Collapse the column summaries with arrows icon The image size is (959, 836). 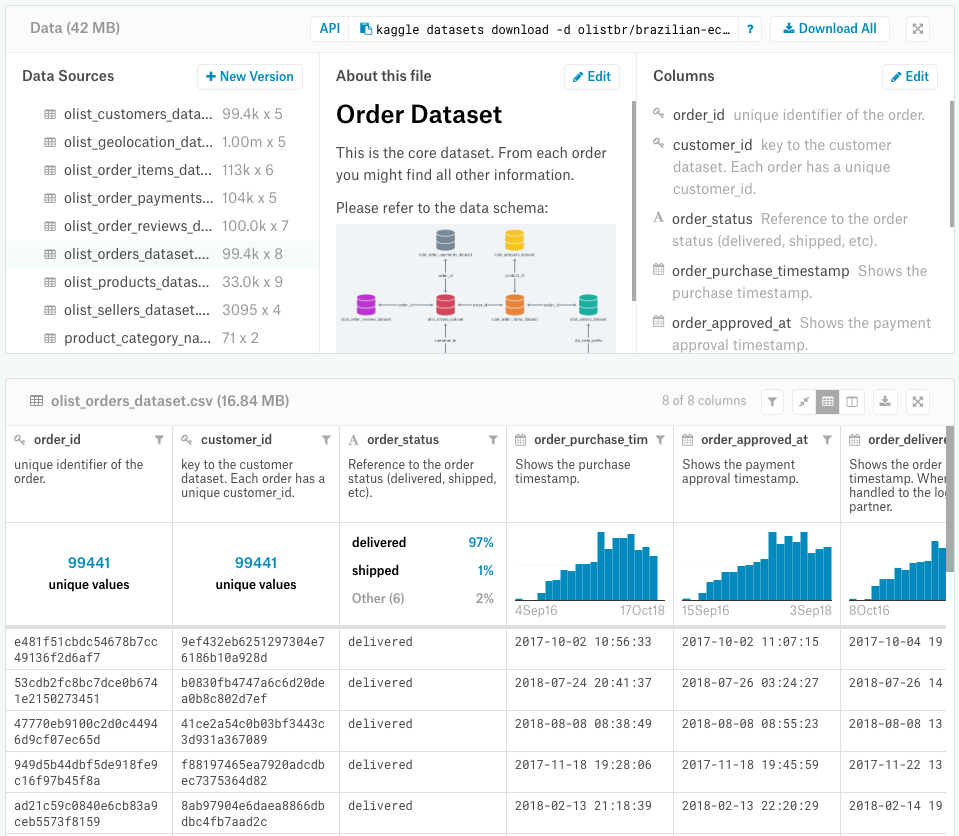coord(804,402)
